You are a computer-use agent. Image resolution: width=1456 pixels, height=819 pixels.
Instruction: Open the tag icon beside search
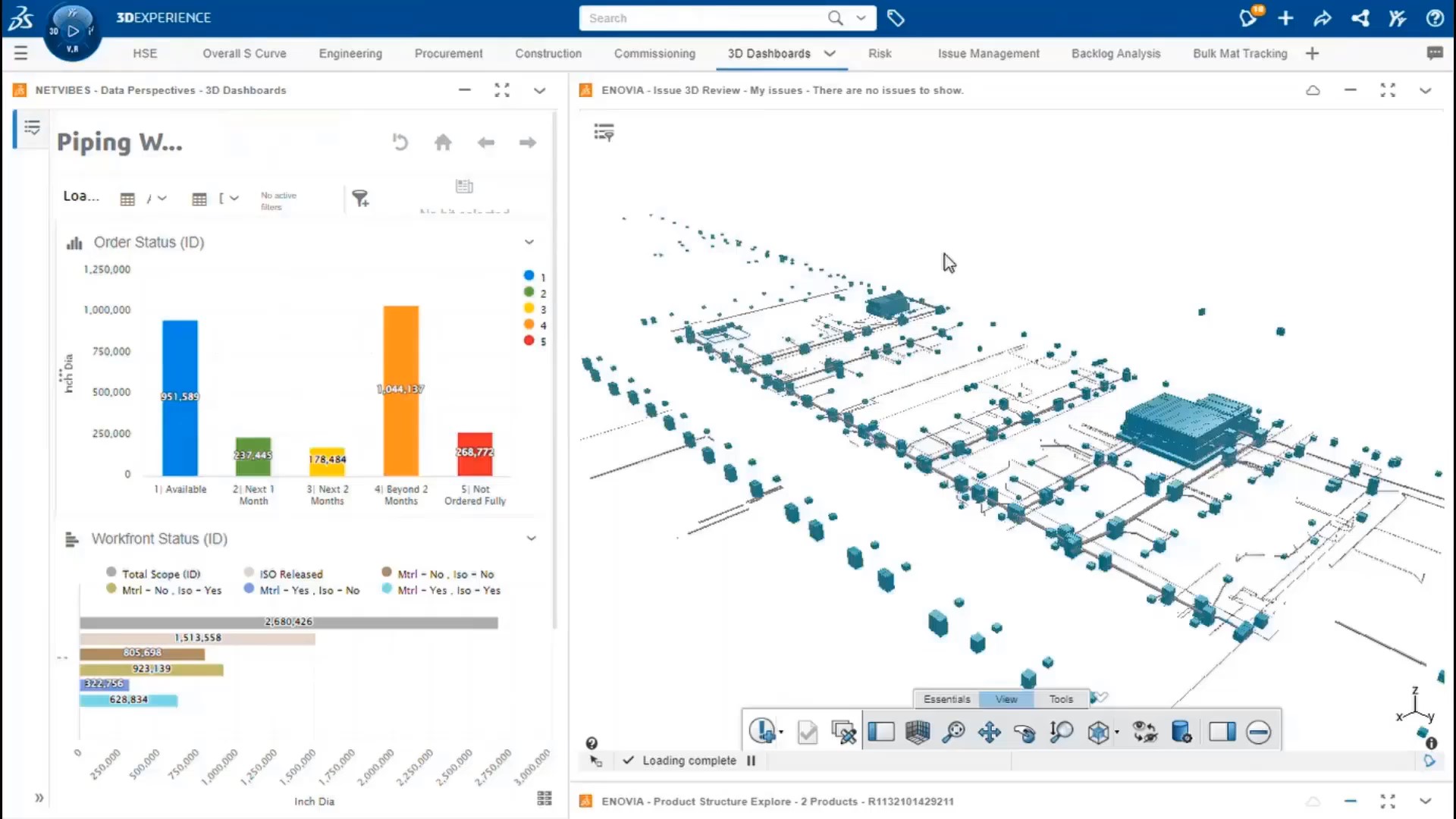coord(896,18)
